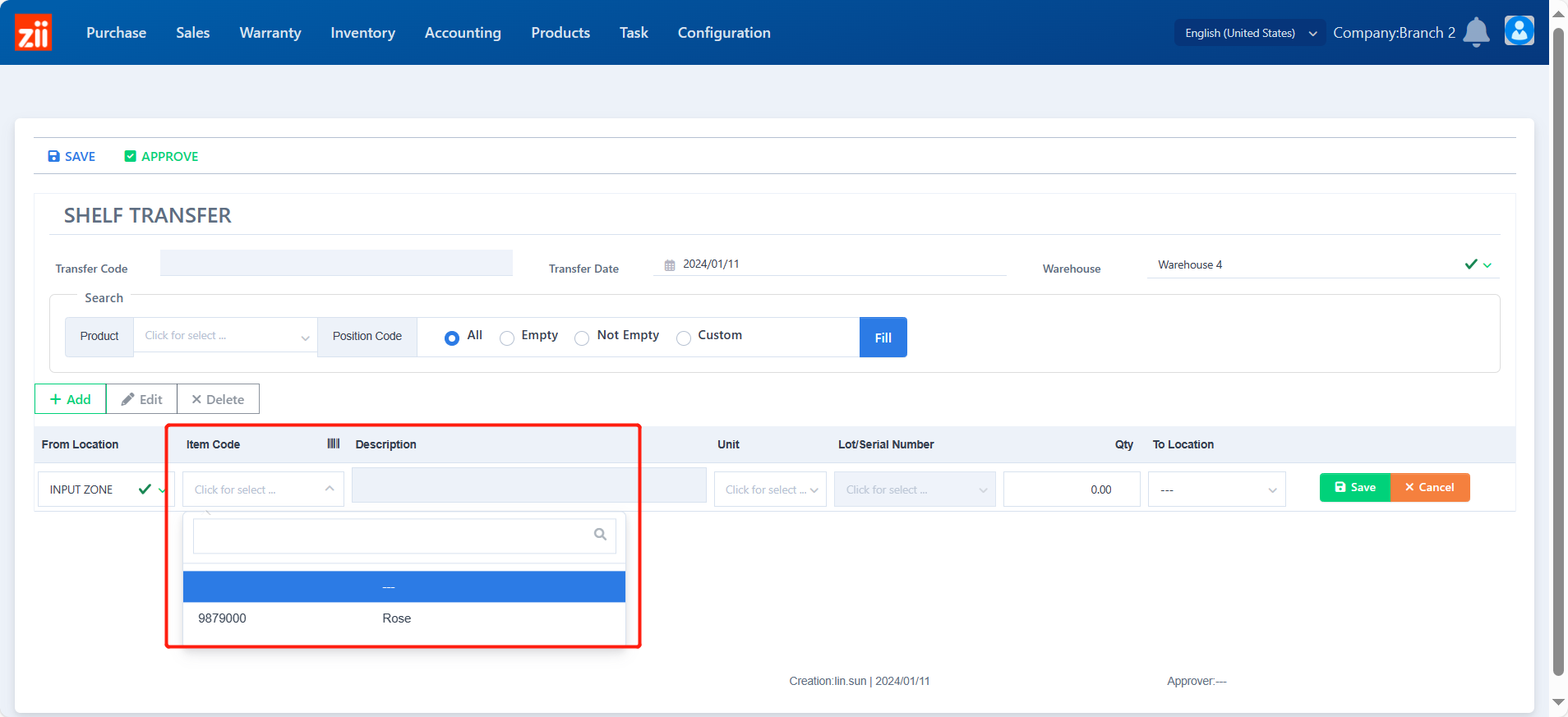Open the Sales menu
The image size is (1568, 717).
point(192,33)
